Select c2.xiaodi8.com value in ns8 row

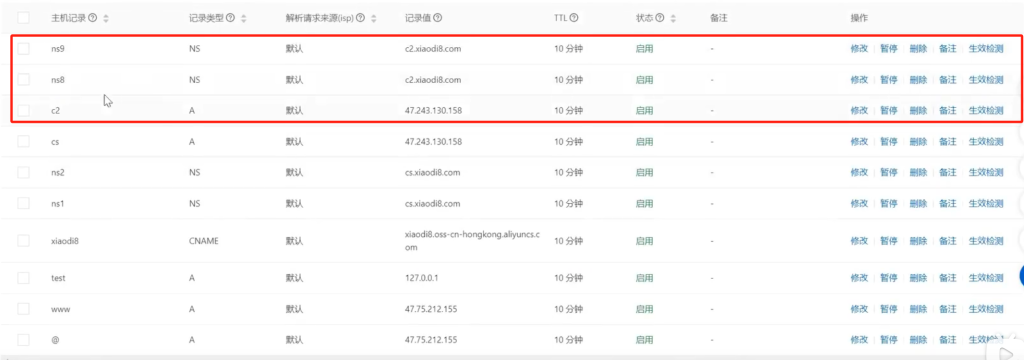[x=433, y=80]
